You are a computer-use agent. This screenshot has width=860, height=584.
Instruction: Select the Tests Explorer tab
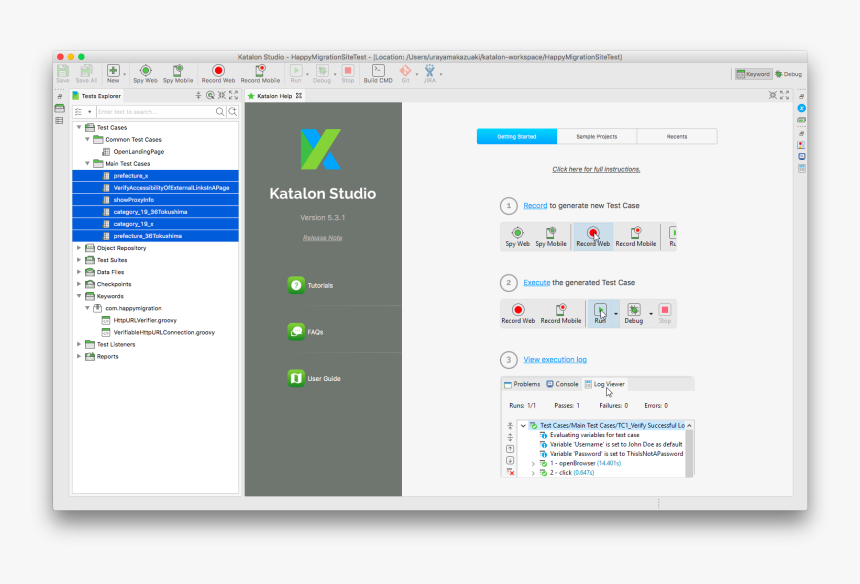point(97,96)
